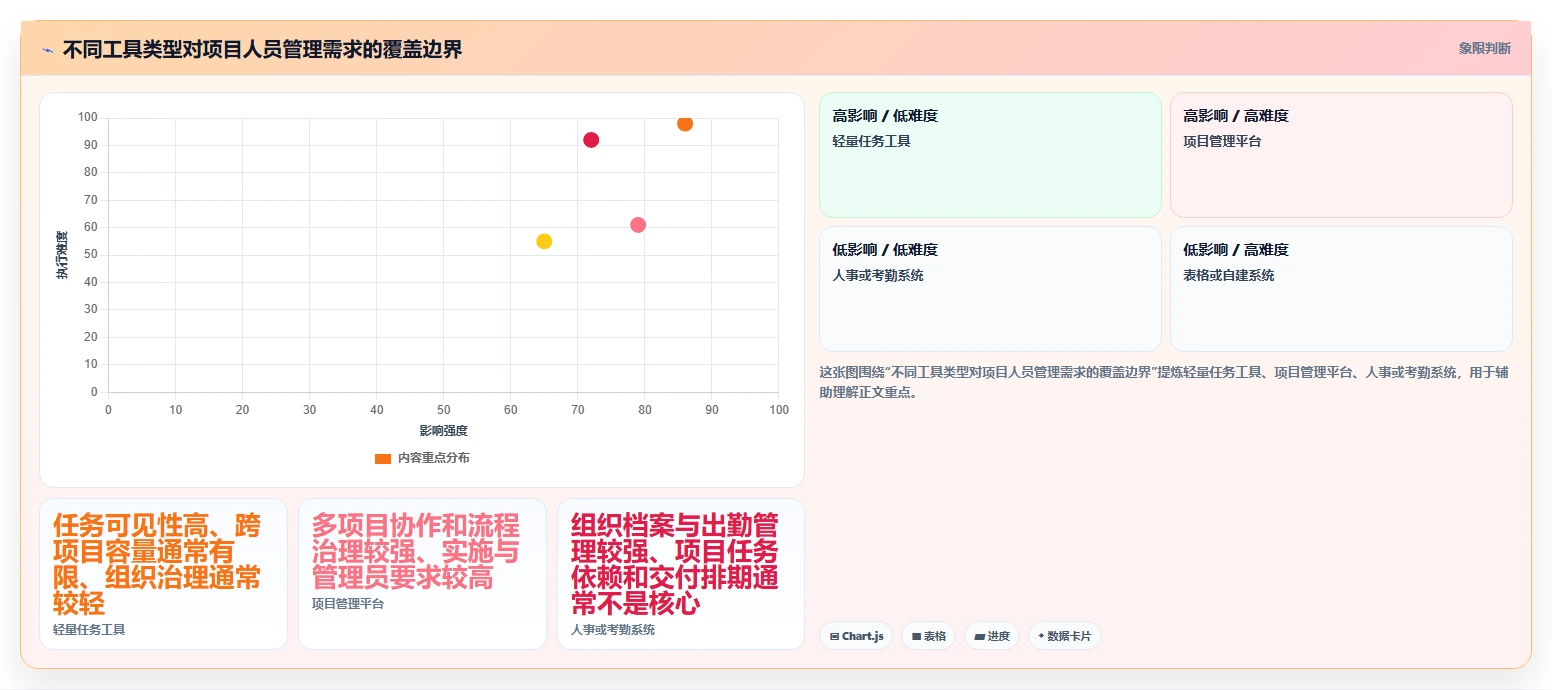Viewport: 1552px width, 690px height.
Task: Select the 高影响 / 低难度 quadrant card
Action: click(990, 155)
